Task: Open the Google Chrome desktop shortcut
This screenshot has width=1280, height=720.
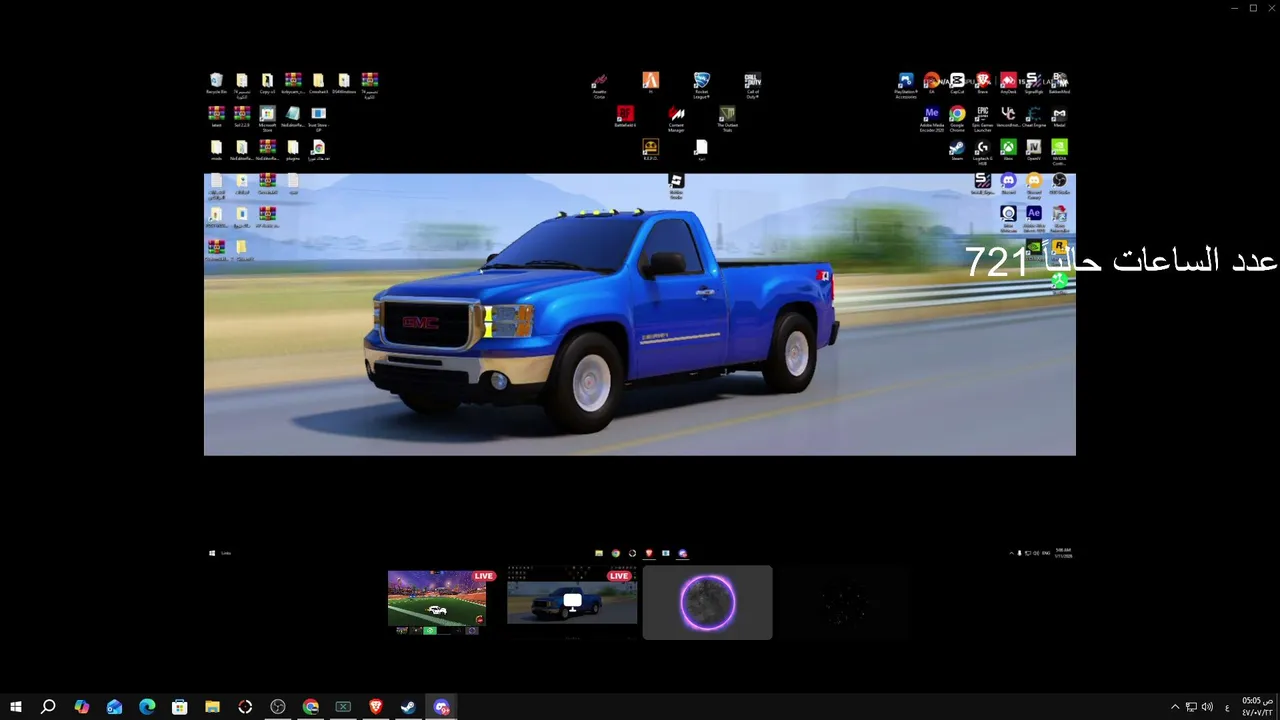Action: point(957,118)
